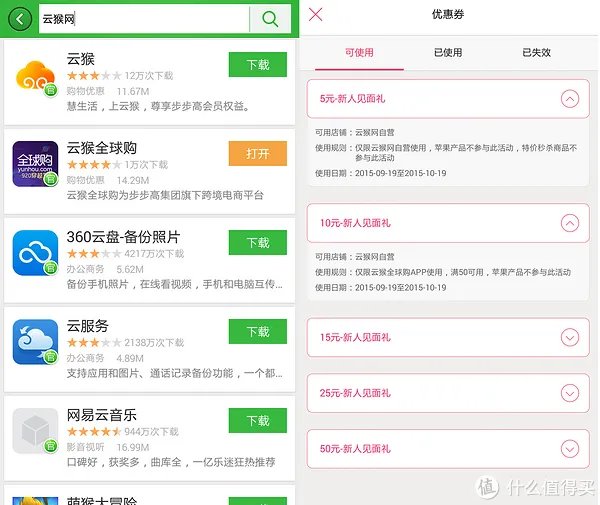Switch to the 已失效 tab
This screenshot has width=600, height=505.
(536, 52)
